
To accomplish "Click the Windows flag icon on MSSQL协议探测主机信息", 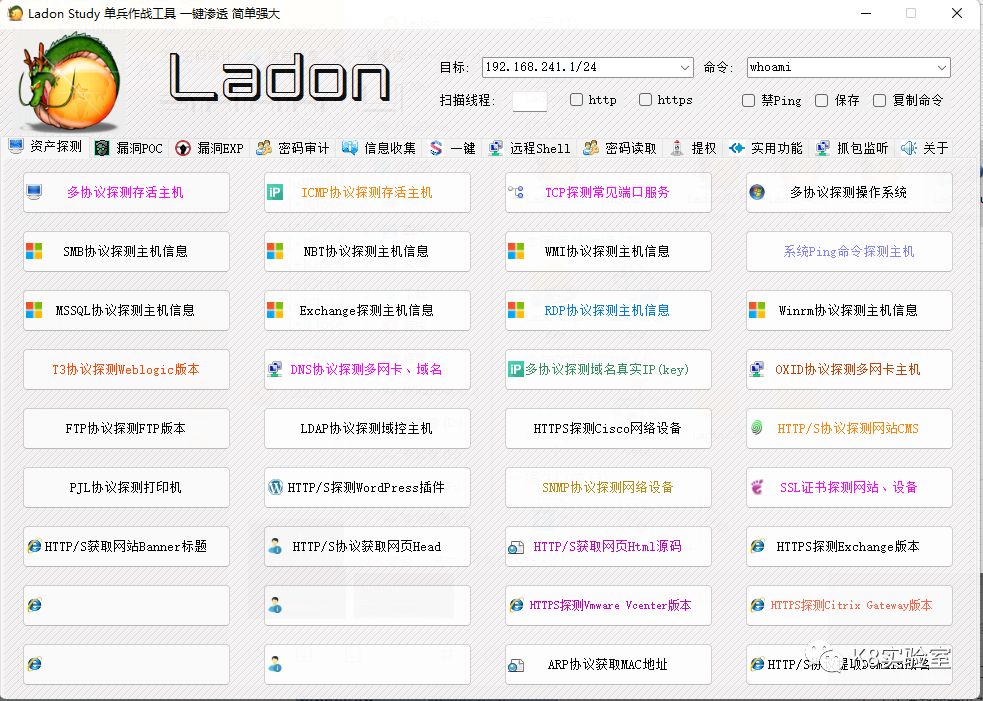I will pos(34,310).
